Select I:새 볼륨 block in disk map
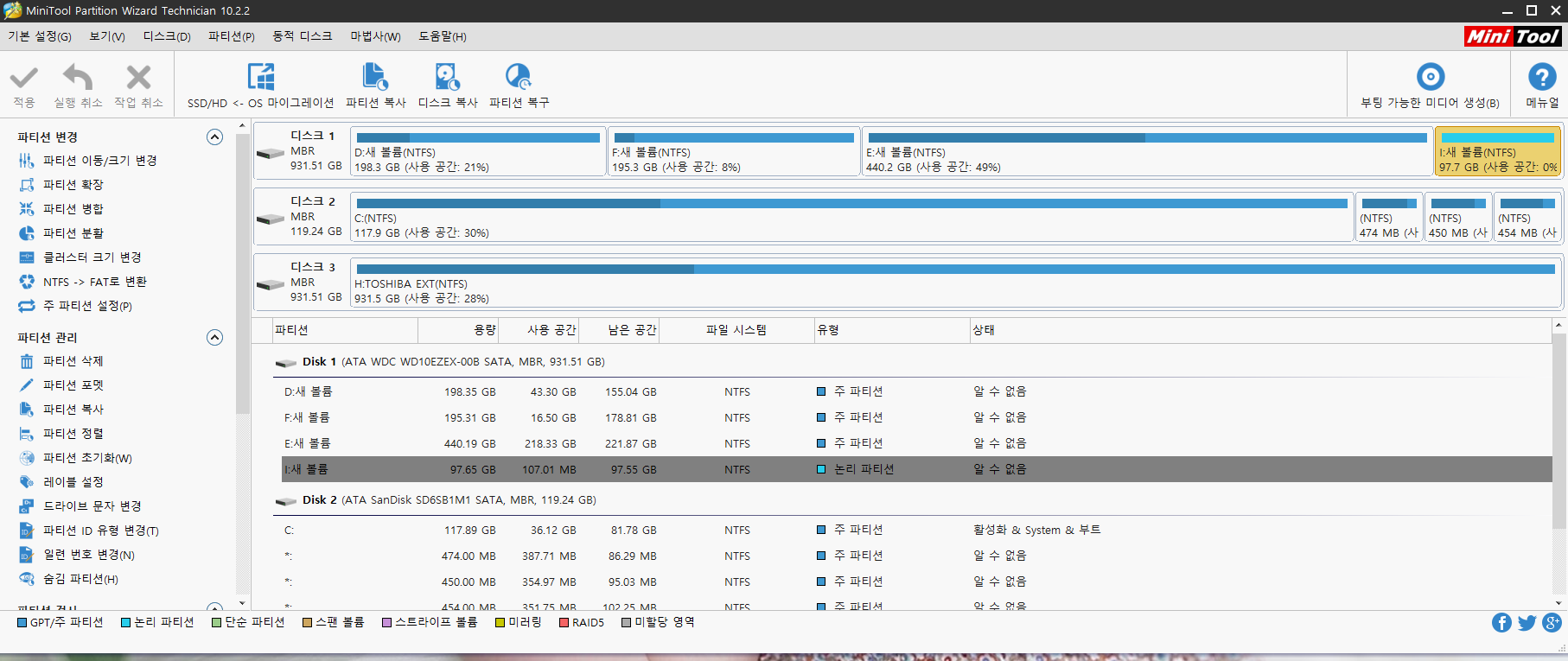The image size is (1568, 661). [x=1498, y=152]
